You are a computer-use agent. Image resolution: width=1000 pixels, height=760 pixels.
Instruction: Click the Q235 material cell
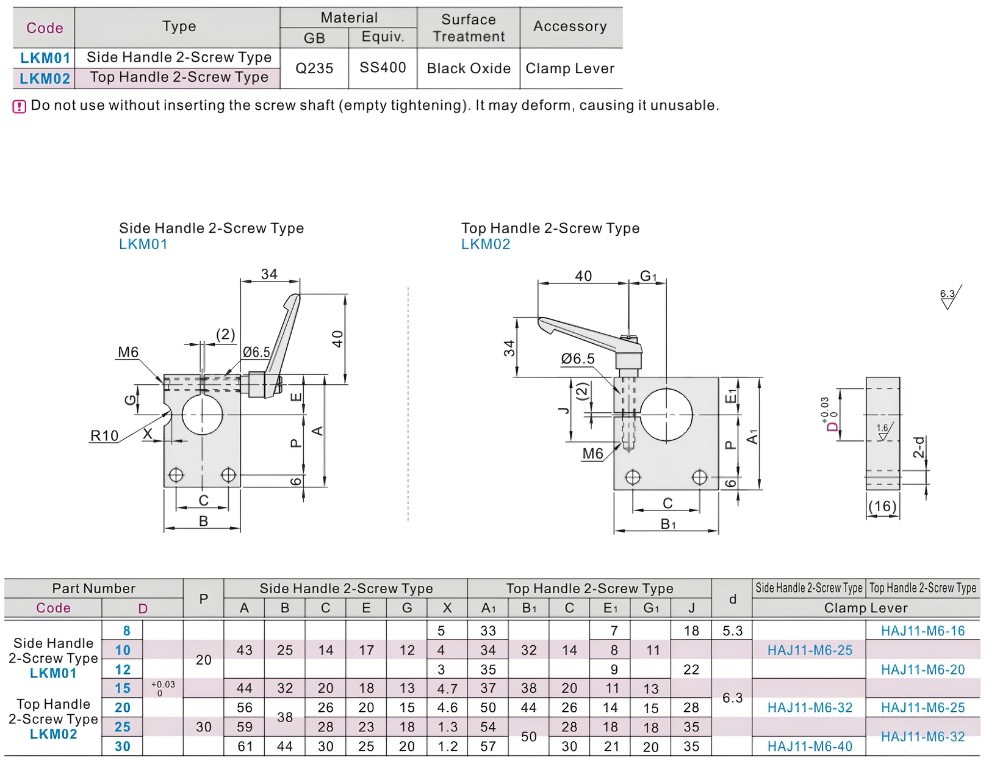[314, 68]
